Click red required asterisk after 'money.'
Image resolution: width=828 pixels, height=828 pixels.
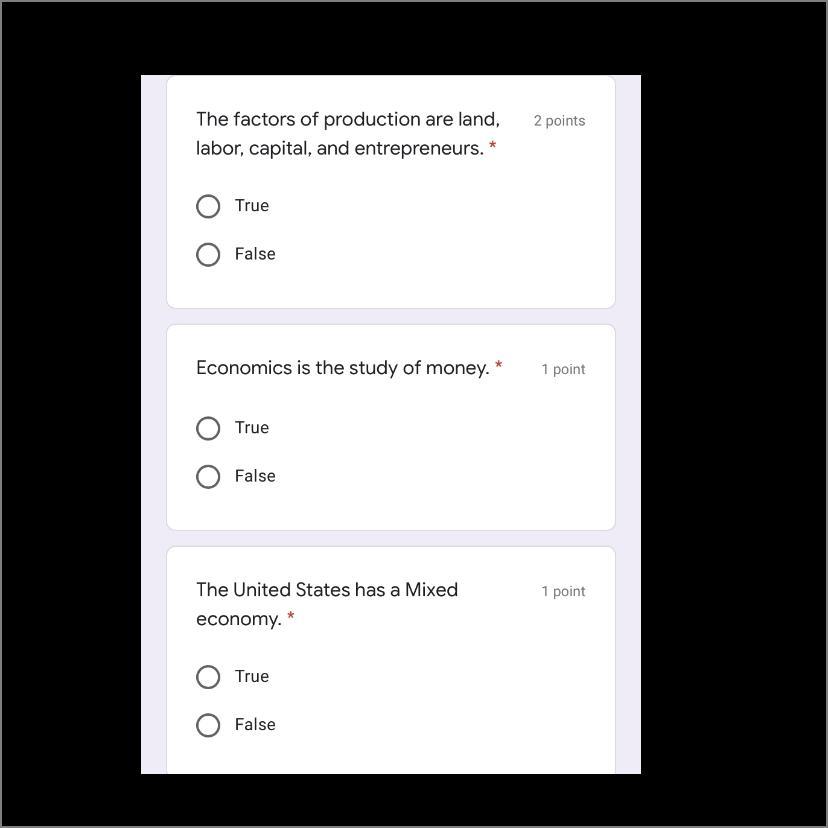click(498, 364)
